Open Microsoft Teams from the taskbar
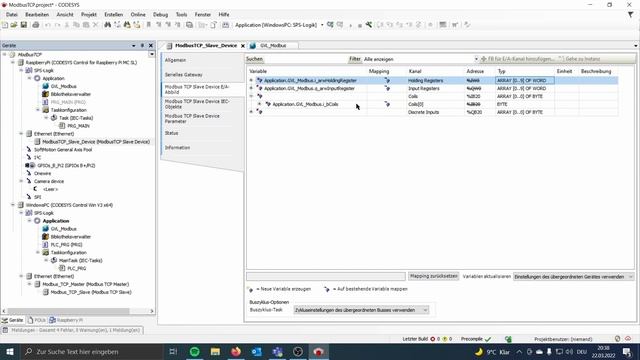640x360 pixels. pyautogui.click(x=278, y=351)
